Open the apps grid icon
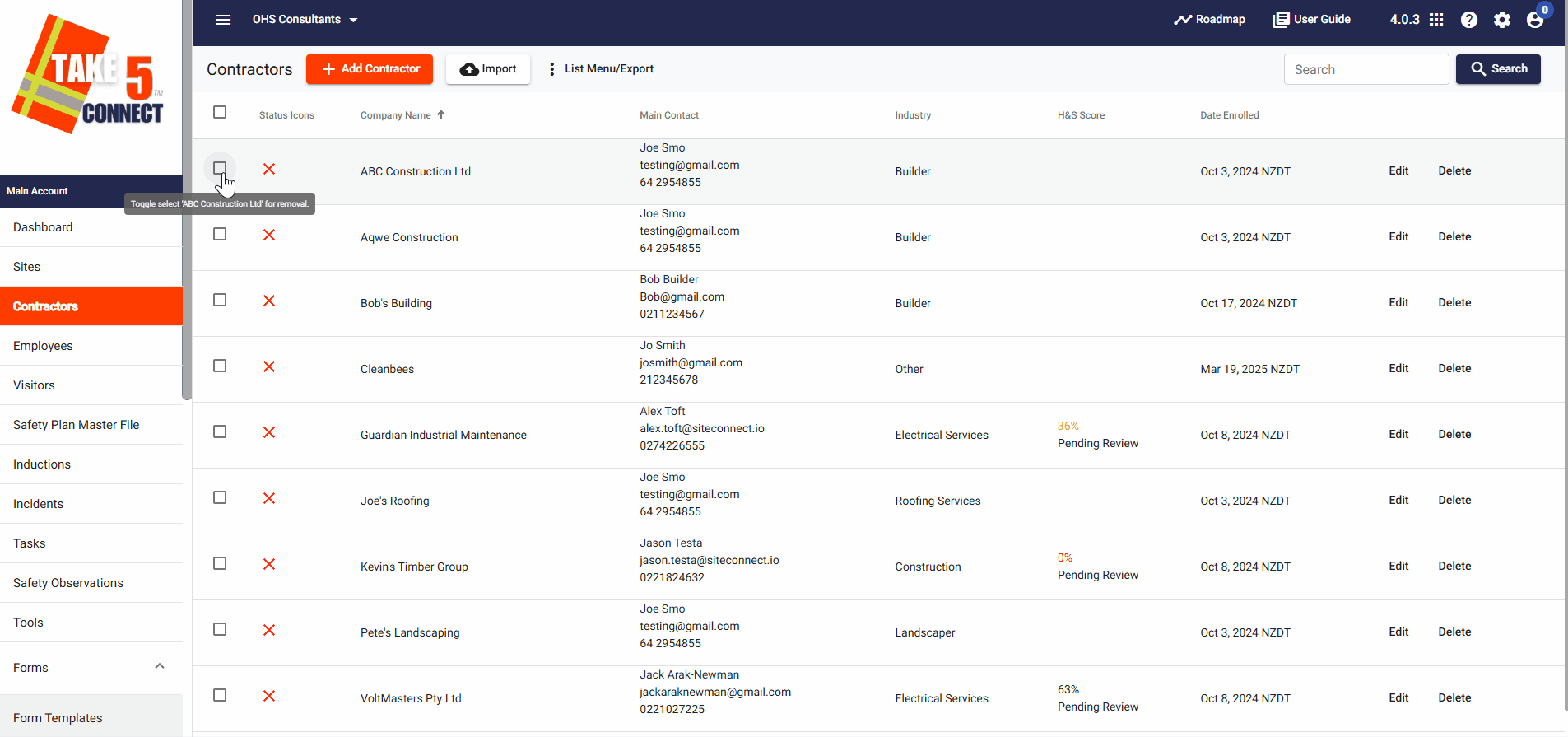Screen dimensions: 1568x737 coord(1436,20)
